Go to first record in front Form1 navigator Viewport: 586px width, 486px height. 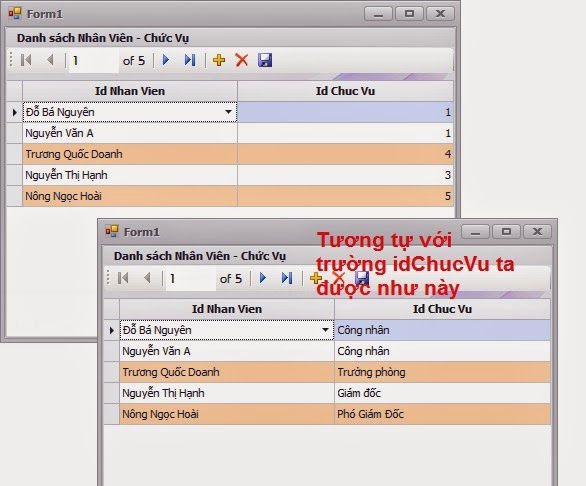[x=123, y=278]
